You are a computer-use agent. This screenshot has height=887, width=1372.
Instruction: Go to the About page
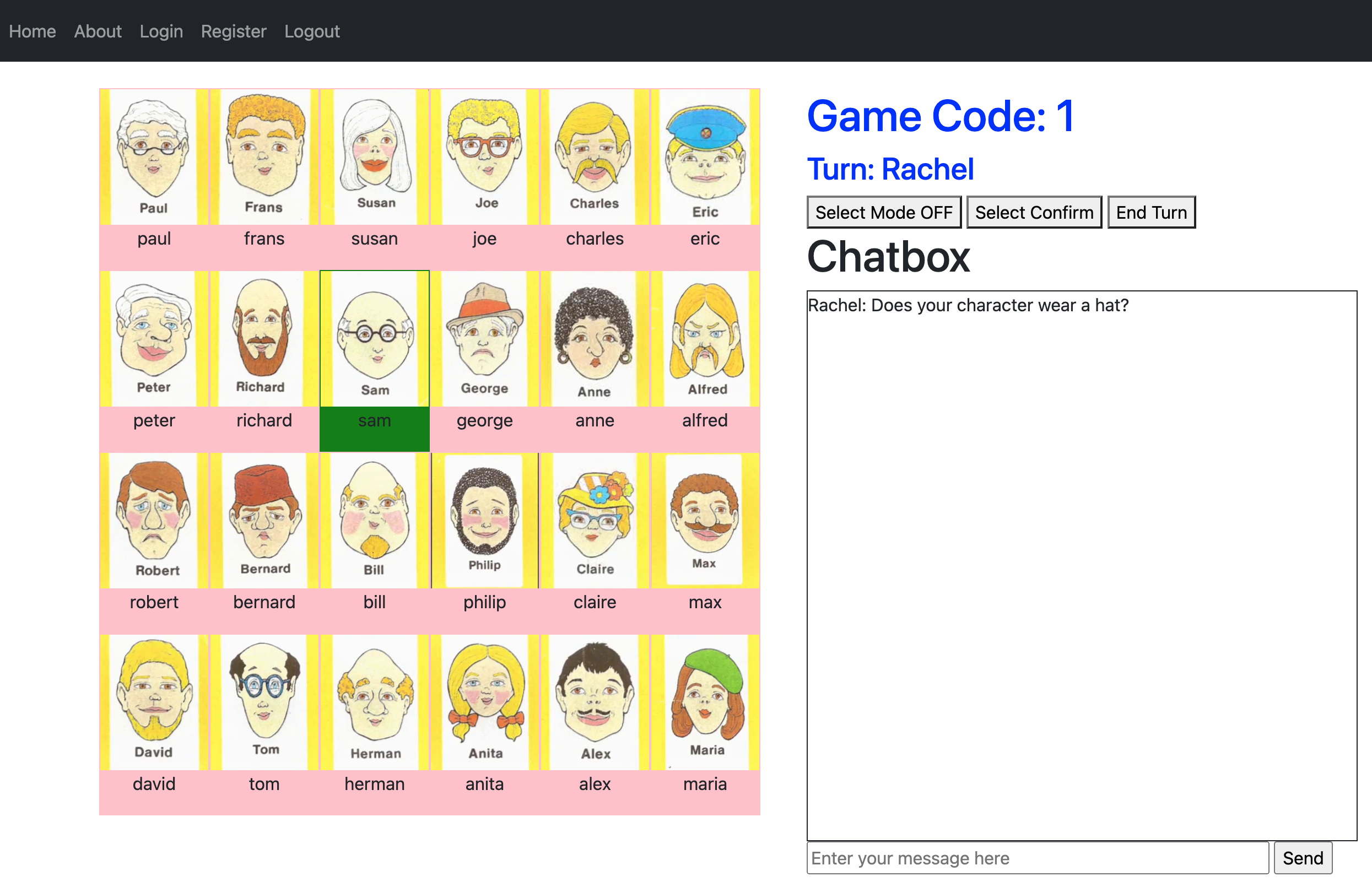[x=98, y=31]
